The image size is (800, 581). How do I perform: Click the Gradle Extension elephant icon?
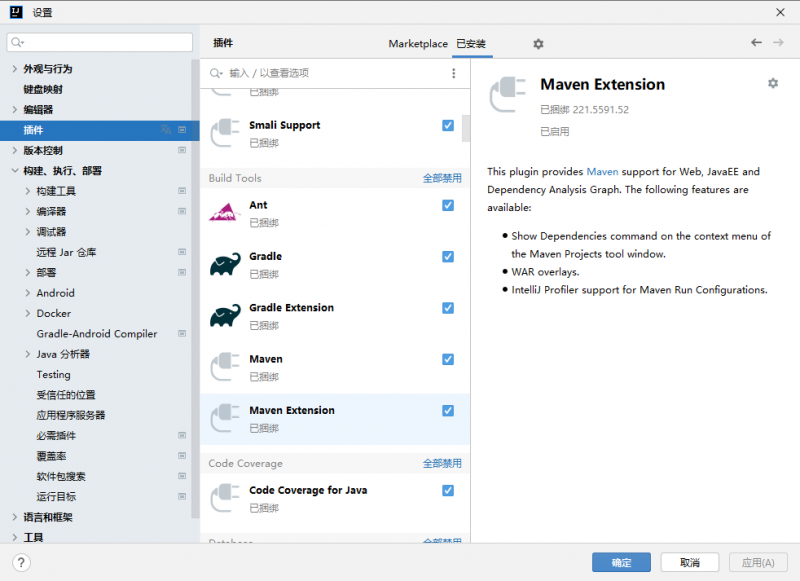pyautogui.click(x=225, y=316)
